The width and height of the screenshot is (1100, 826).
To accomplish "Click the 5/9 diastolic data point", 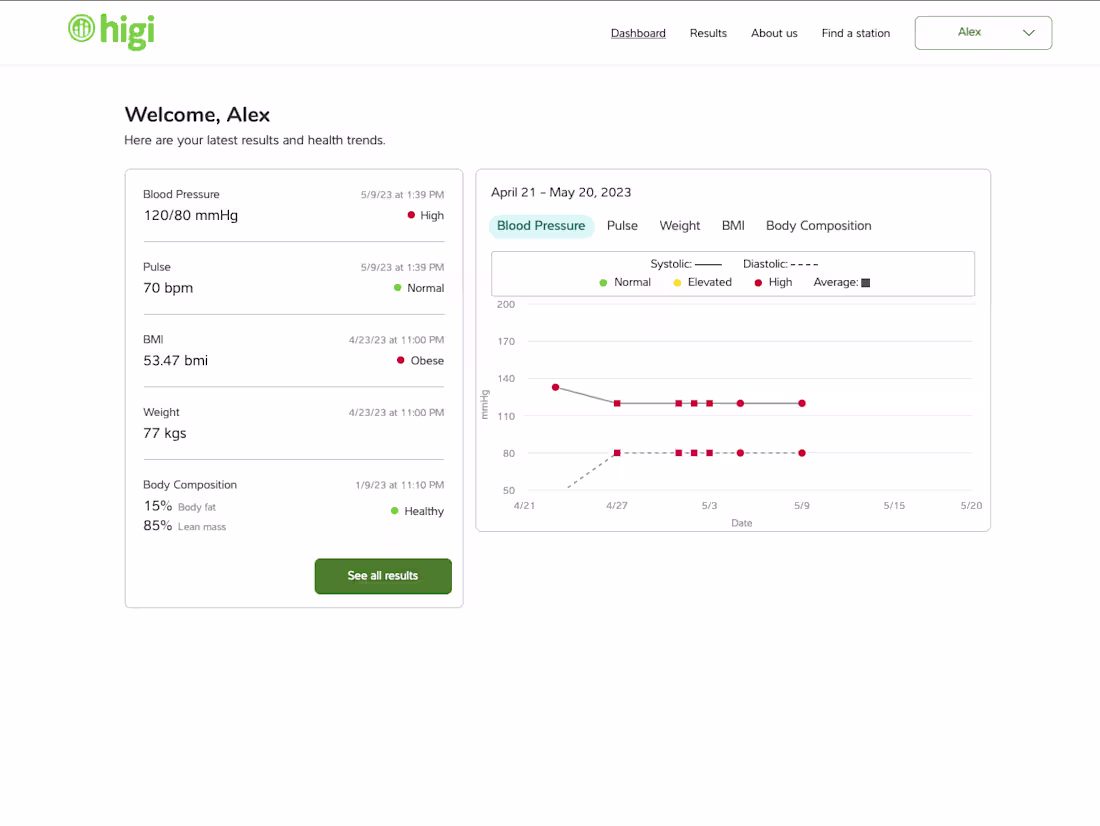I will pos(802,453).
